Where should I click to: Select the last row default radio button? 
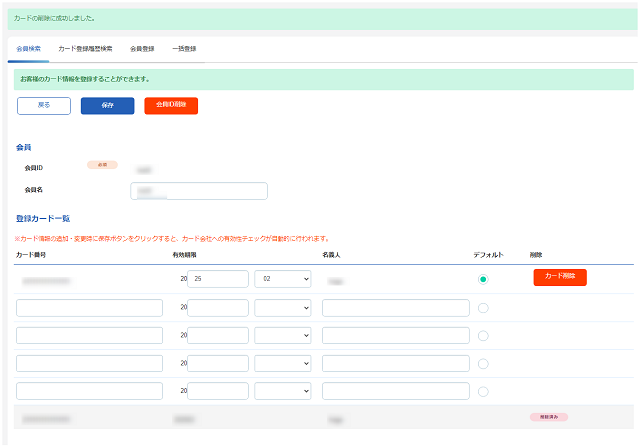click(483, 392)
